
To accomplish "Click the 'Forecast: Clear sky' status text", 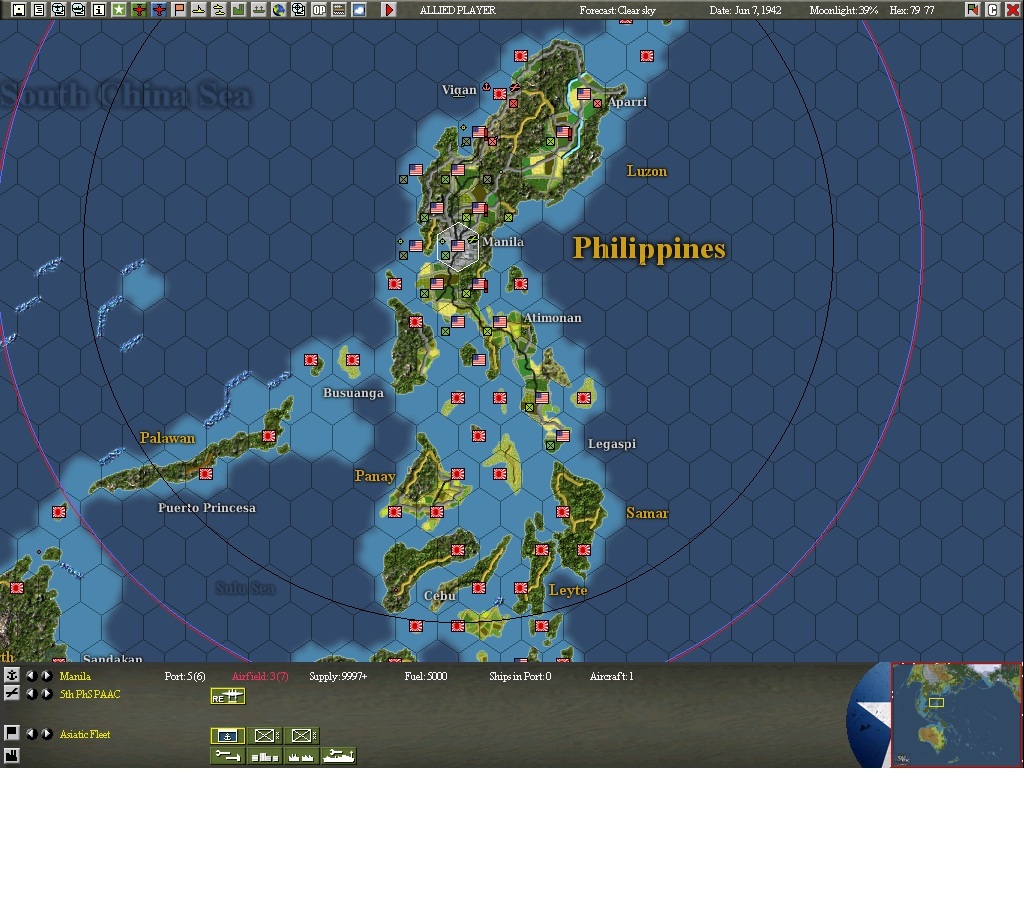I will coord(617,10).
